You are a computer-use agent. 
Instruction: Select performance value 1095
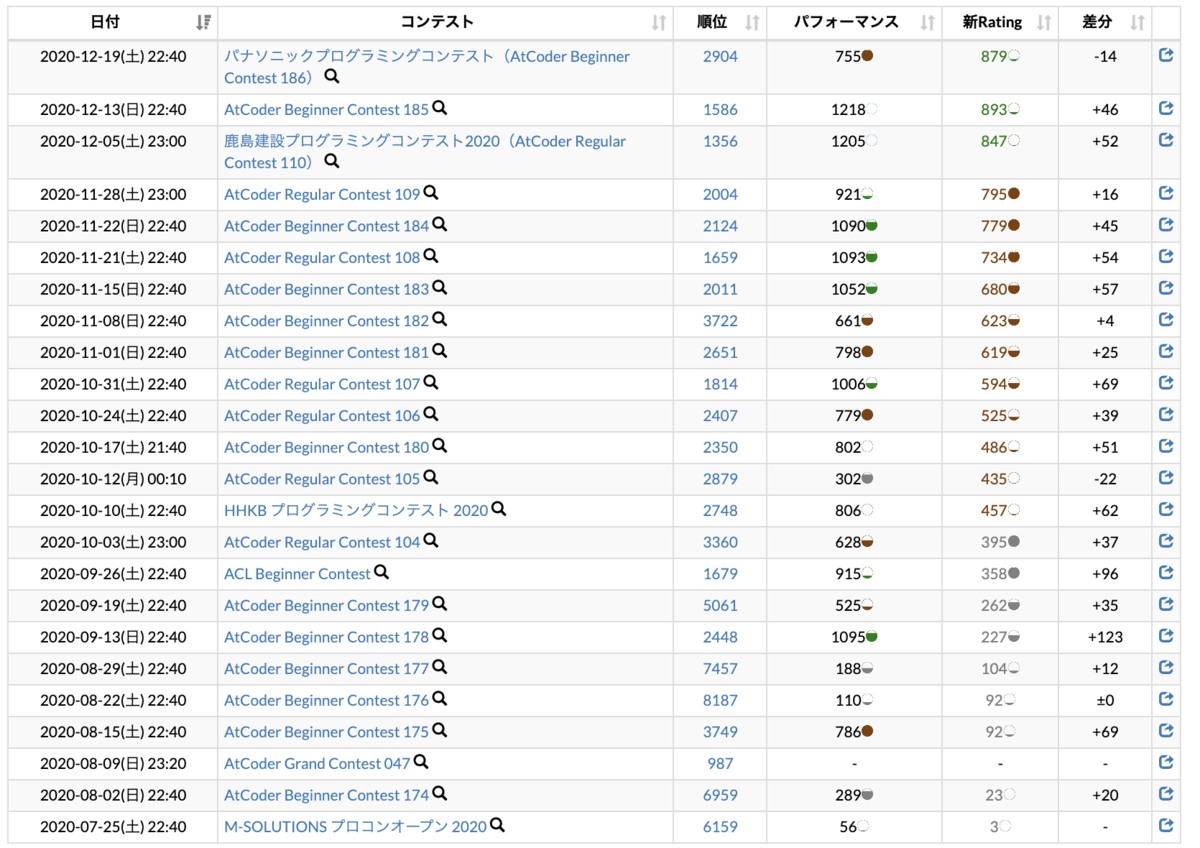[x=848, y=638]
